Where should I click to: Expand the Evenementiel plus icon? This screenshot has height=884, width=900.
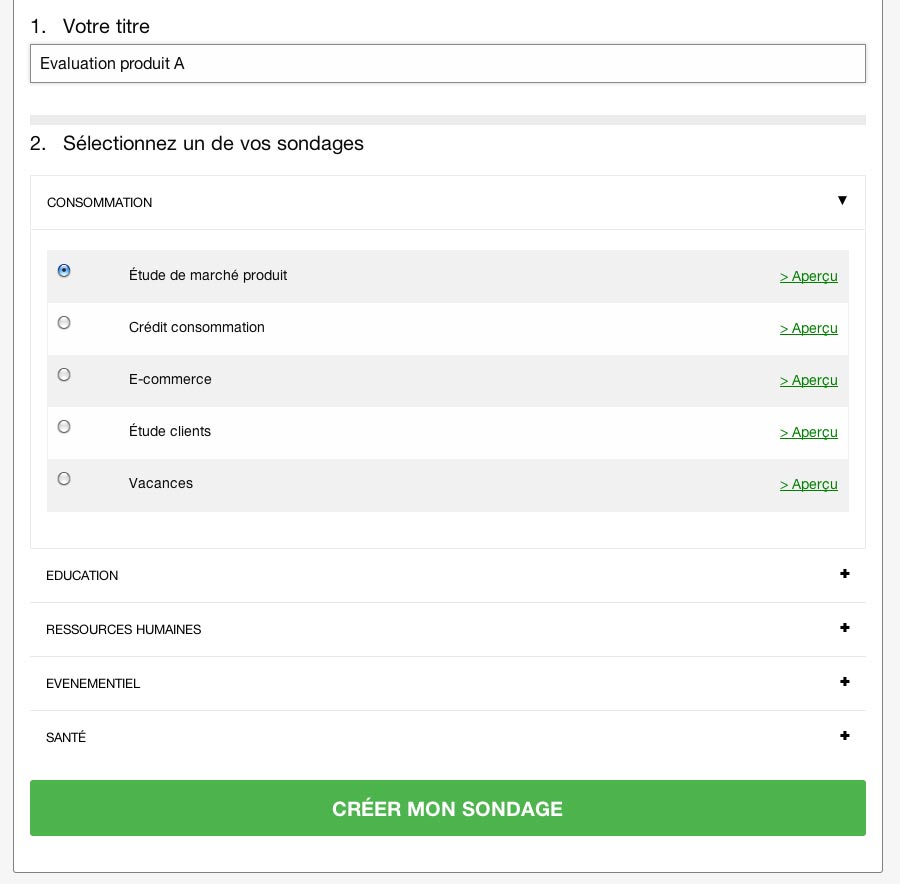coord(845,682)
